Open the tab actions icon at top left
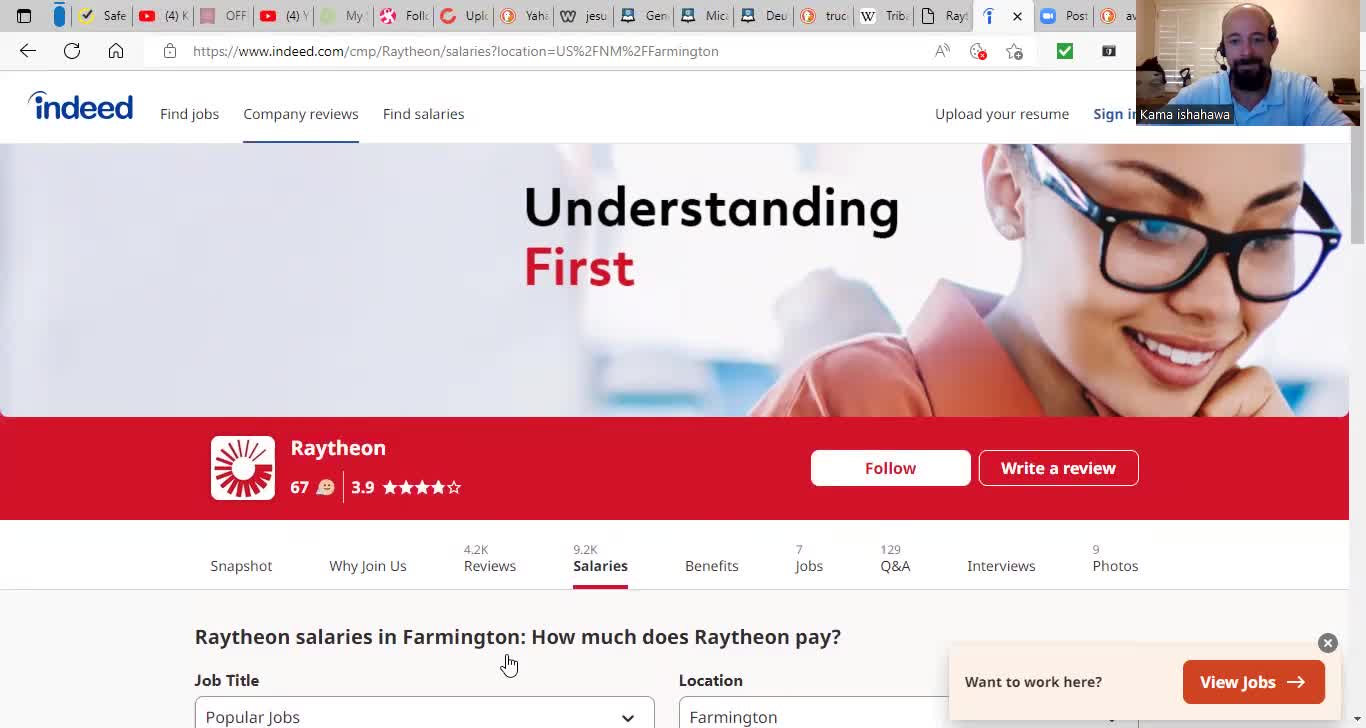The image size is (1366, 728). coord(24,16)
